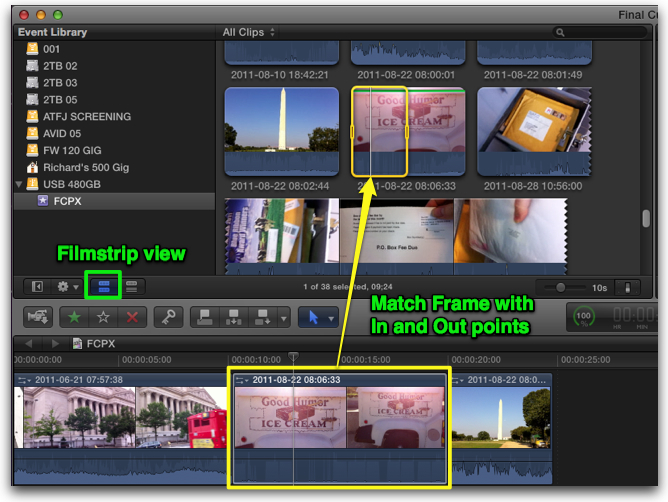This screenshot has height=502, width=668.
Task: Select Good Humor Ice Cream browser clip
Action: click(x=408, y=131)
